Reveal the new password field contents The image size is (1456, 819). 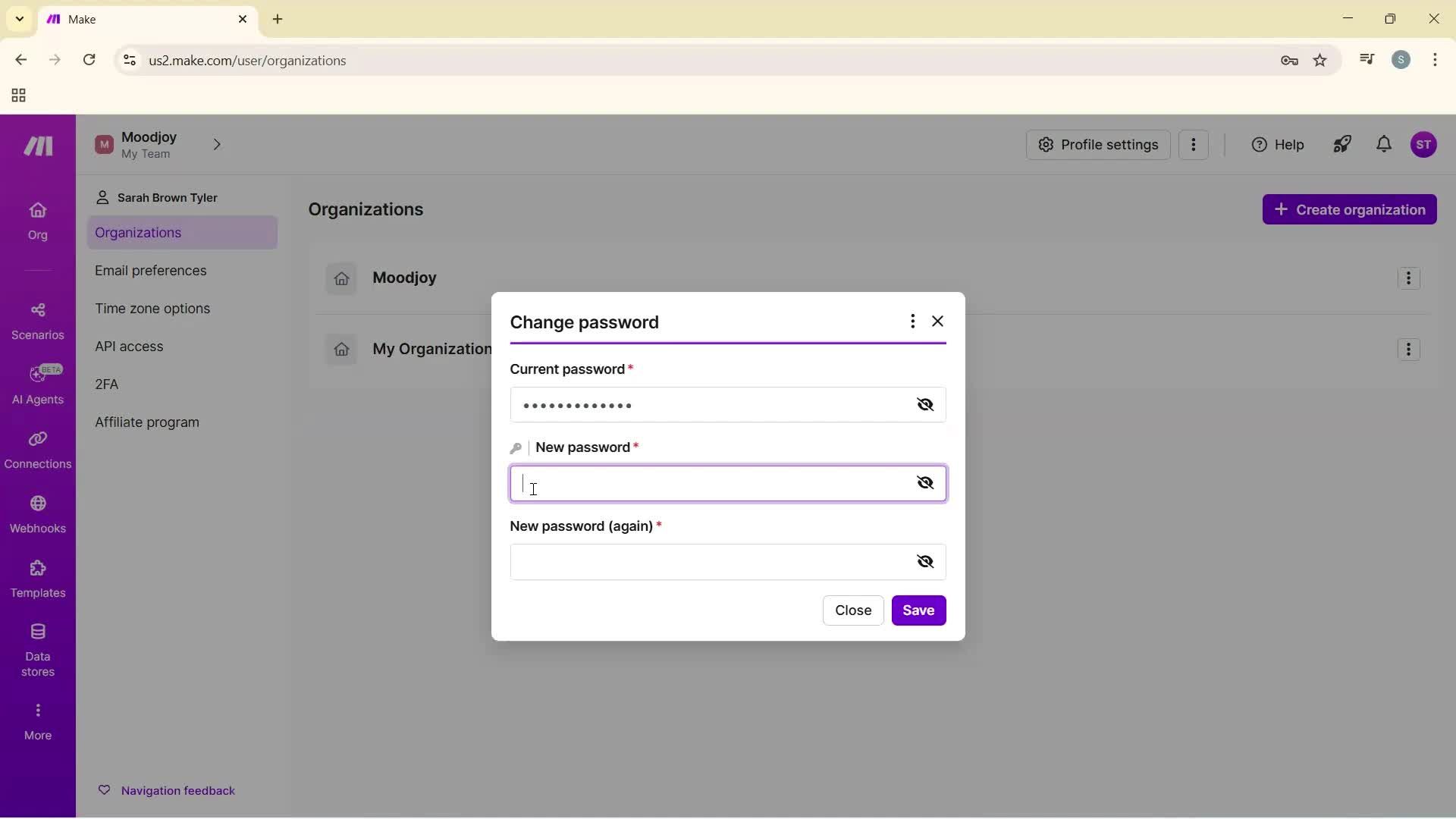point(926,482)
